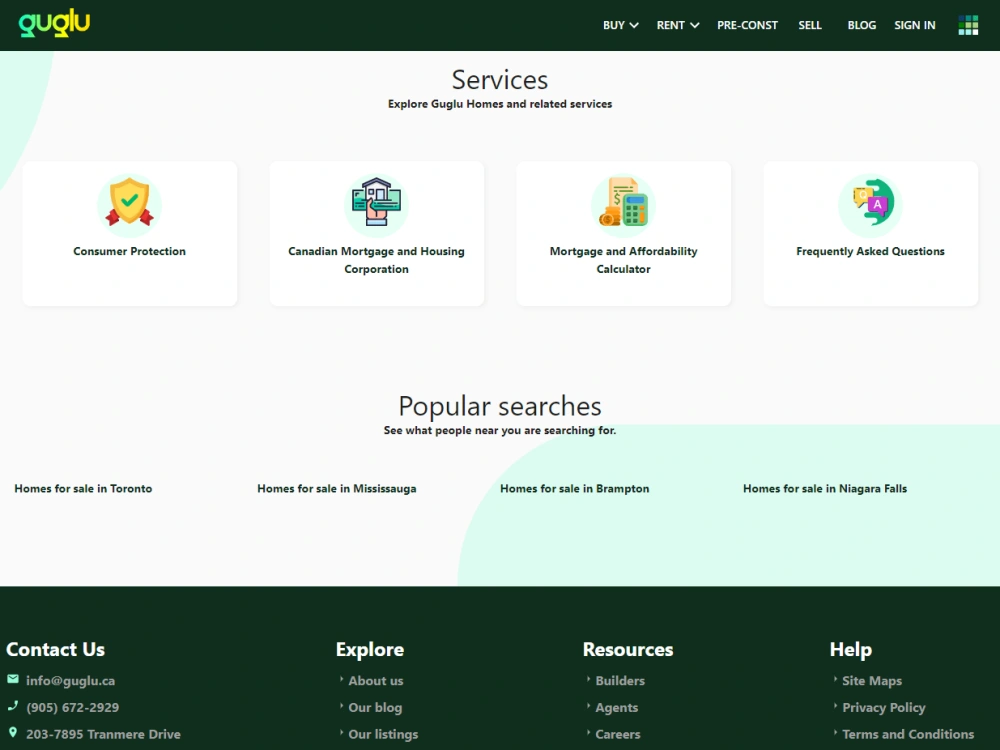
Task: Click the Explore footer heading
Action: [370, 649]
